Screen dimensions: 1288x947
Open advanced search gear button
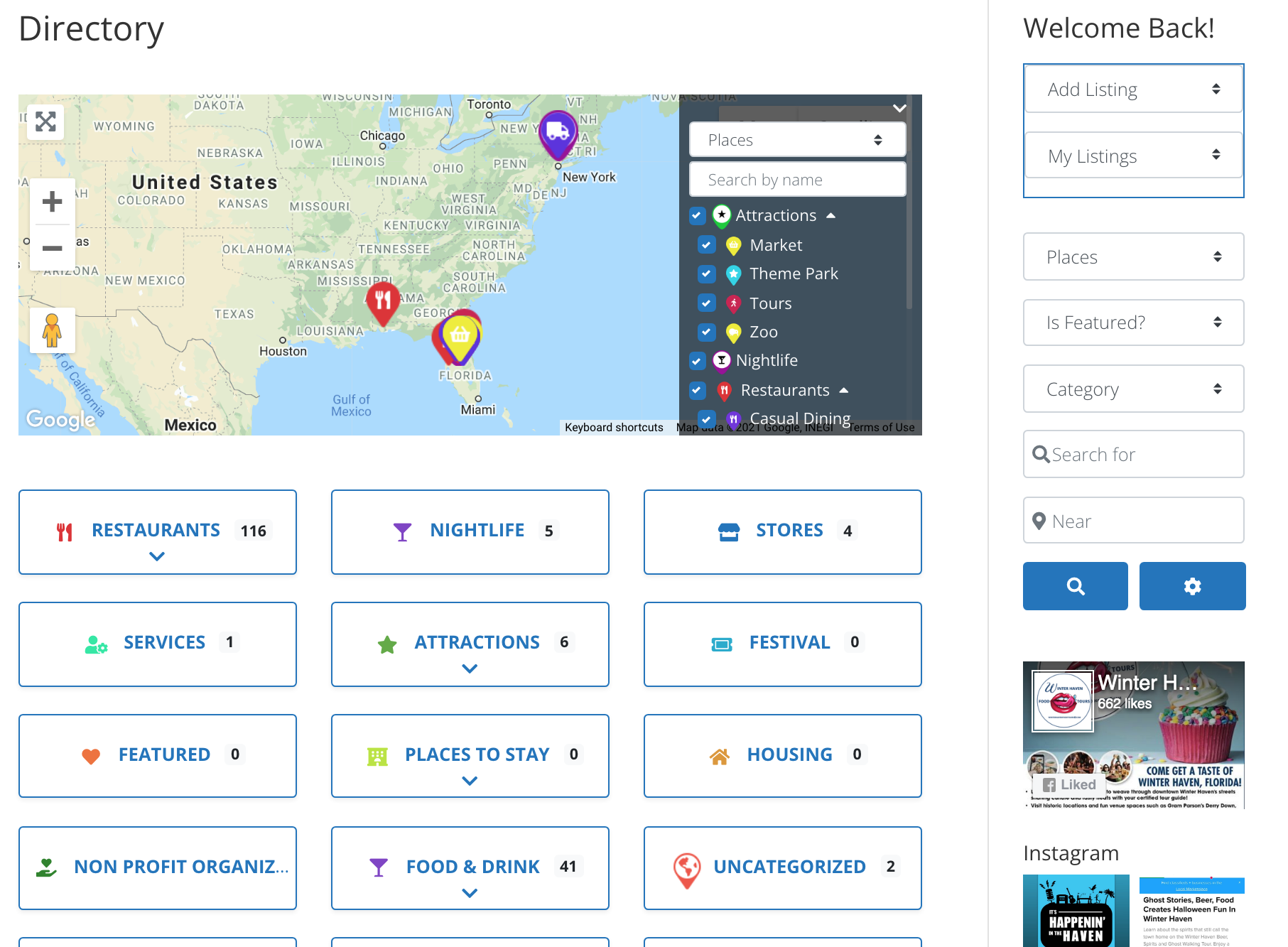pos(1192,586)
